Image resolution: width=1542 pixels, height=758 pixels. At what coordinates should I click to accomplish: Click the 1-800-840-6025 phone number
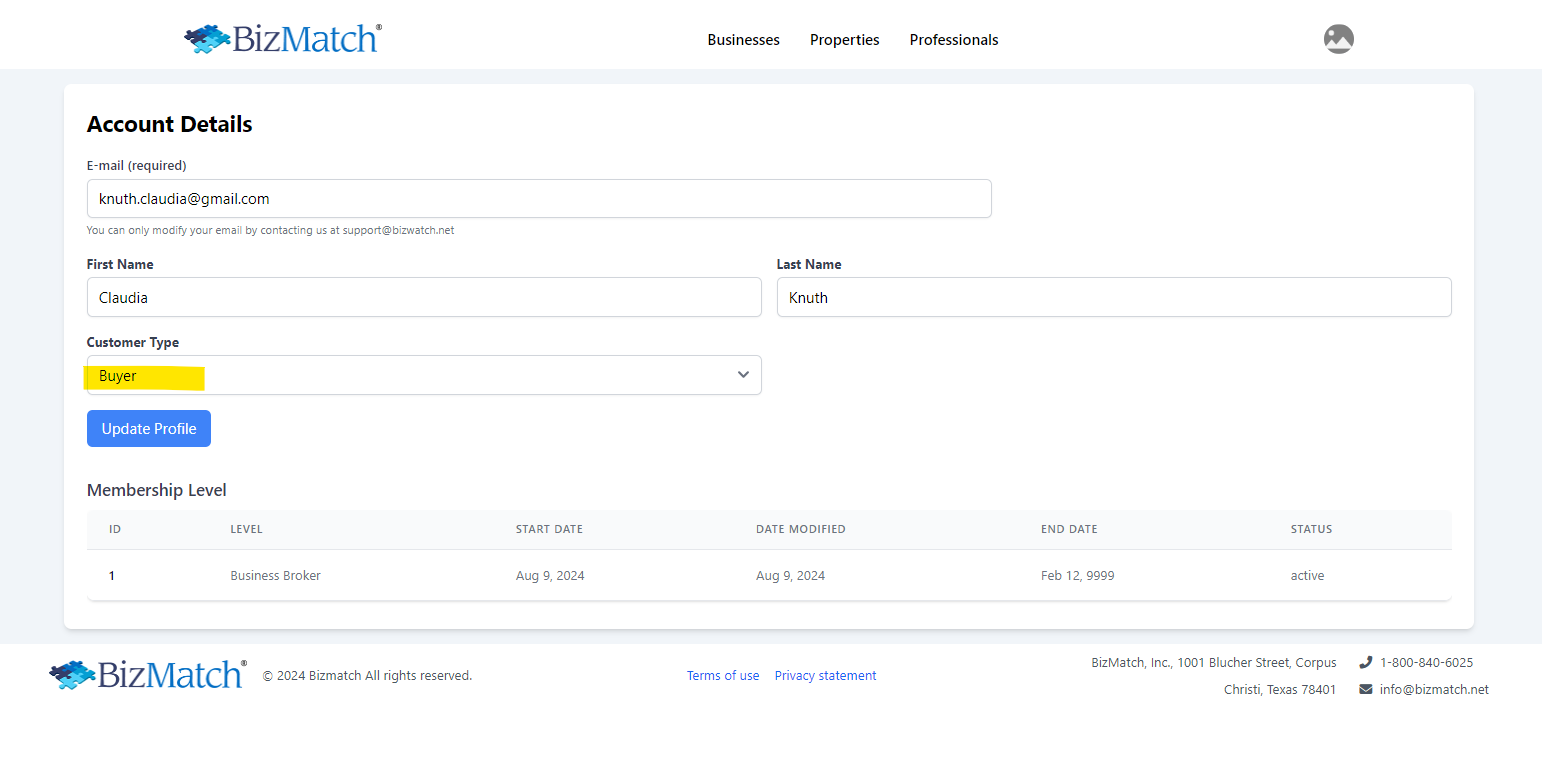(x=1426, y=662)
